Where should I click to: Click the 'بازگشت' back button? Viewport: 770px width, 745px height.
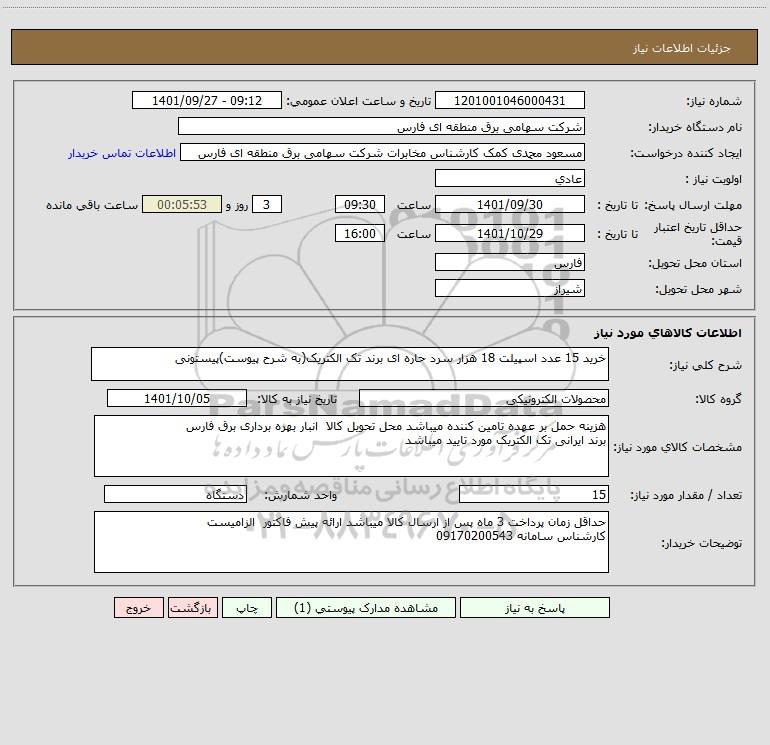coord(192,607)
